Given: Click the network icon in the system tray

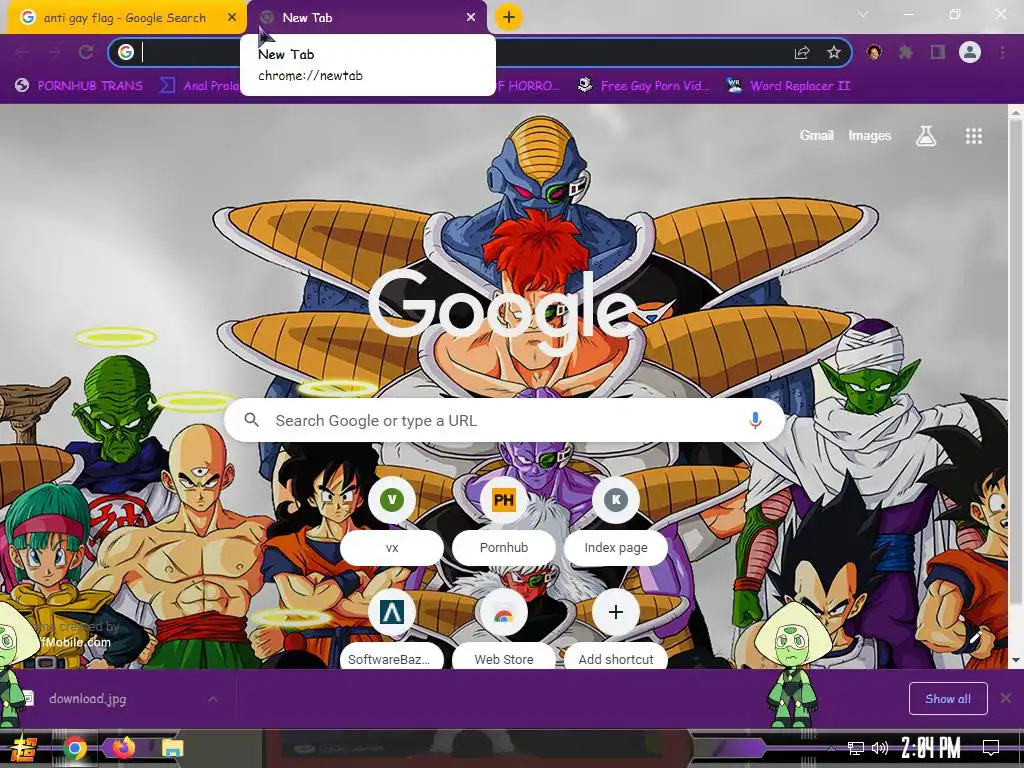Looking at the screenshot, I should (856, 748).
